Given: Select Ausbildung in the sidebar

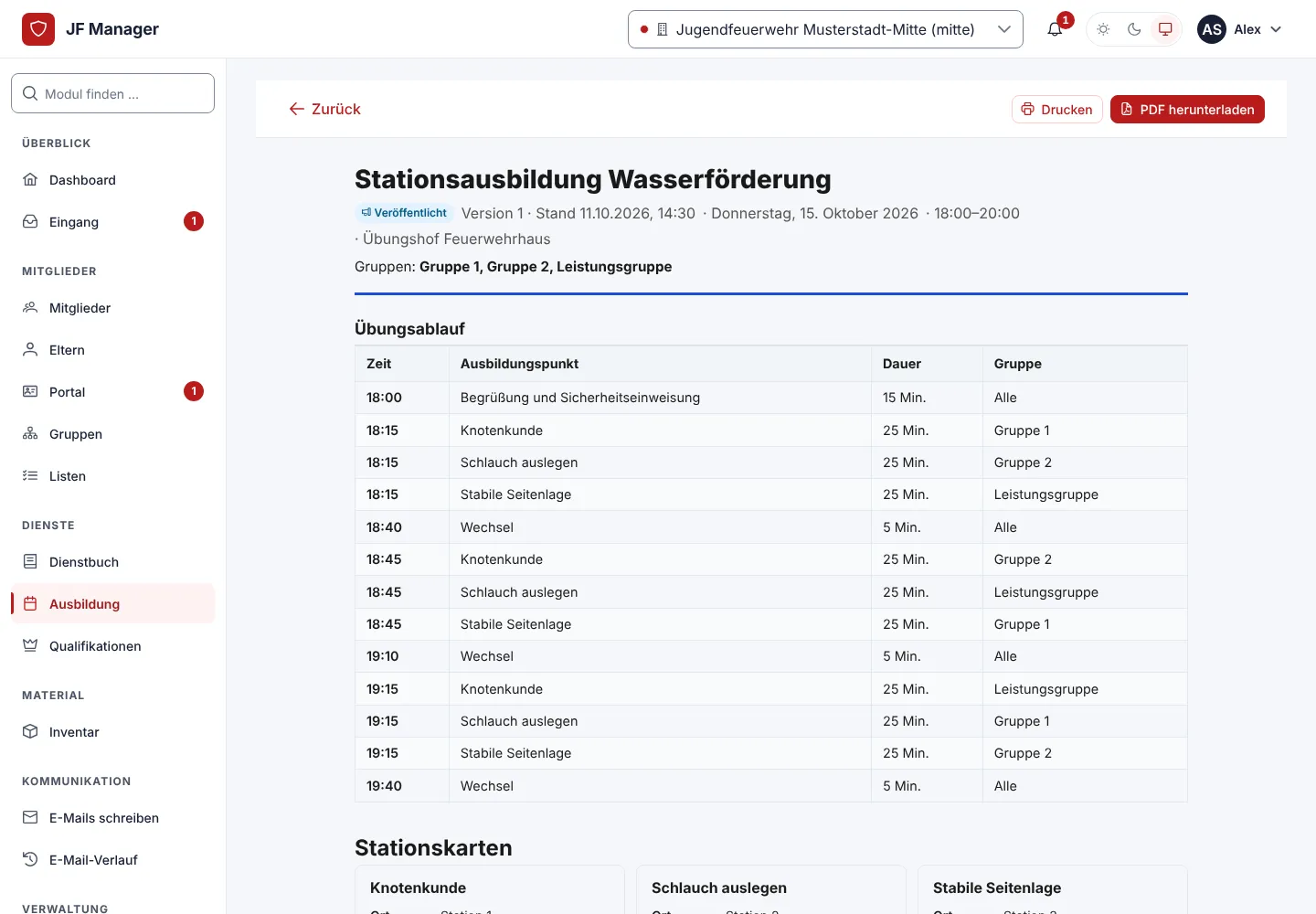Looking at the screenshot, I should 112,604.
